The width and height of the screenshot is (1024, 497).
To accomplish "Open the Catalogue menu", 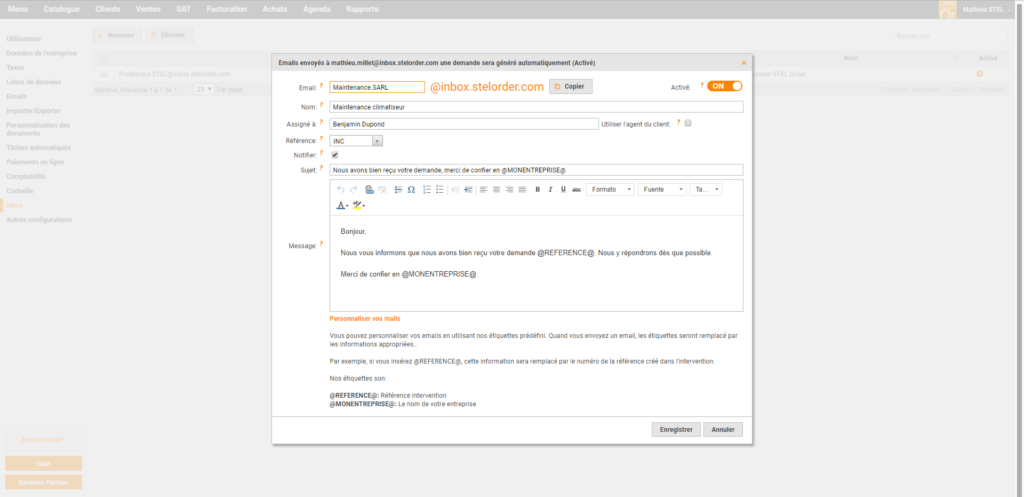I will [x=61, y=8].
